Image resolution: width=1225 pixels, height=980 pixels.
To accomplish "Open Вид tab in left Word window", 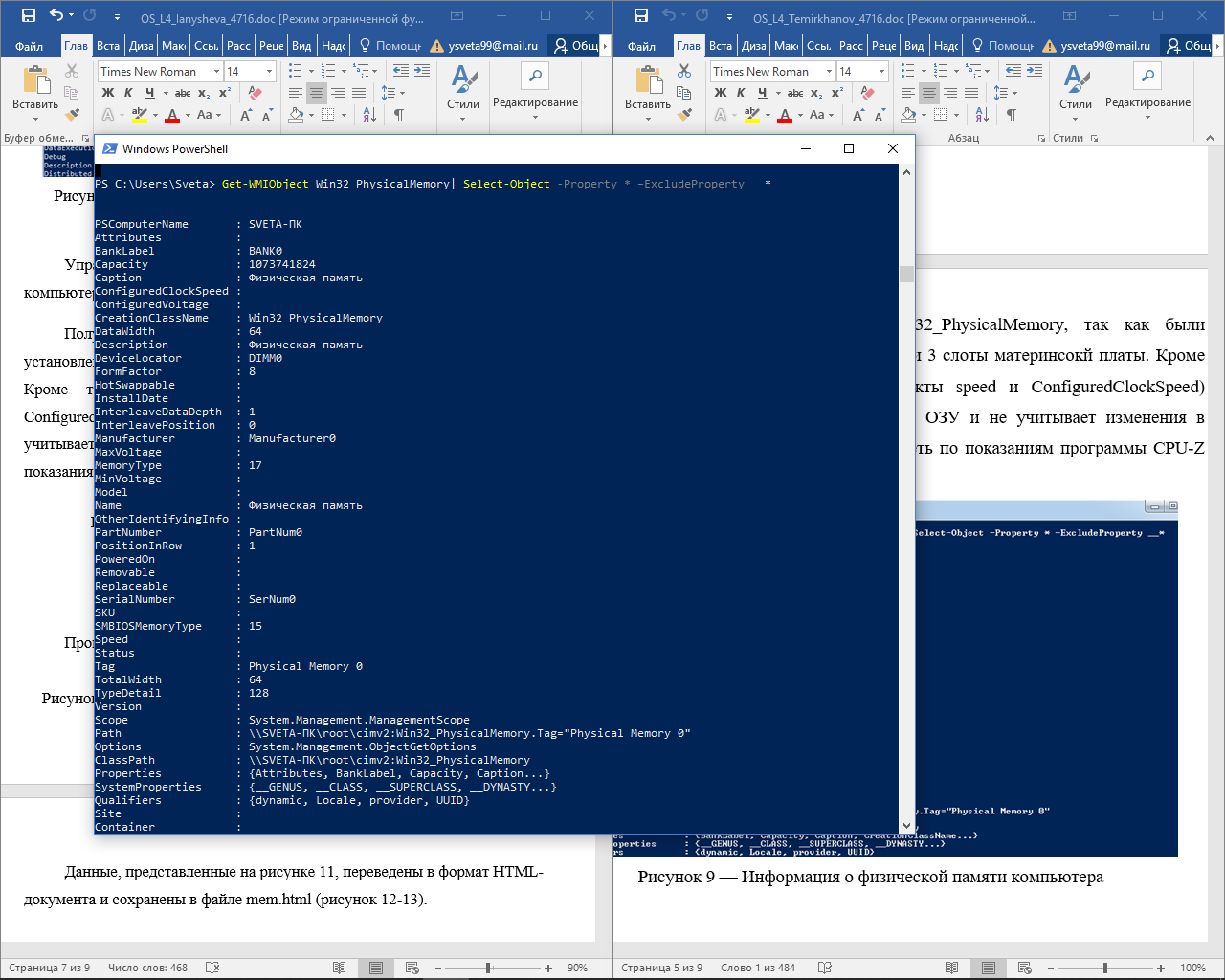I will 301,46.
